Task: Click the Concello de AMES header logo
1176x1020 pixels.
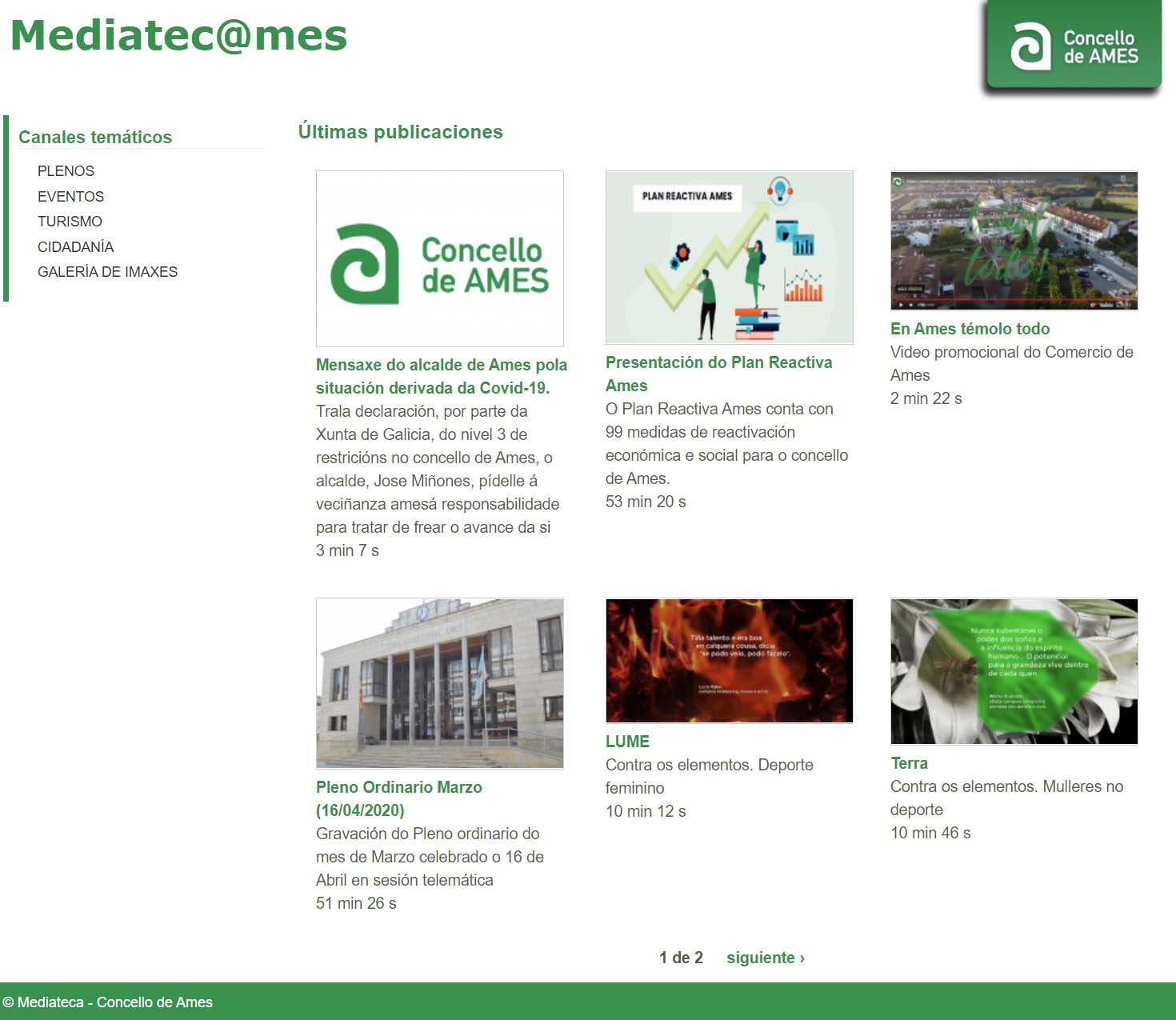Action: pos(1074,45)
